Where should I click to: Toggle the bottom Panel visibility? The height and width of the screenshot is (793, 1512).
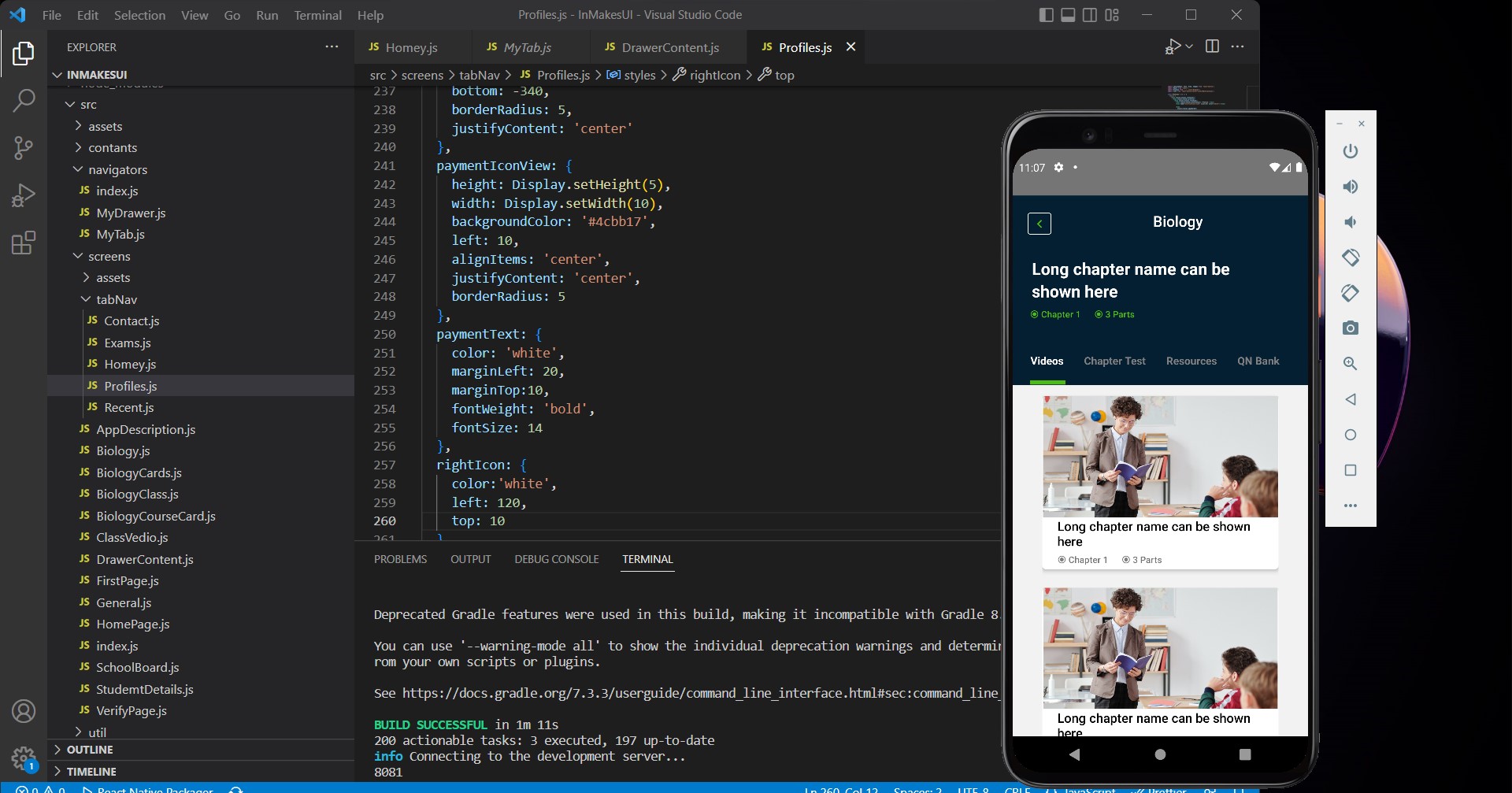pos(1068,14)
